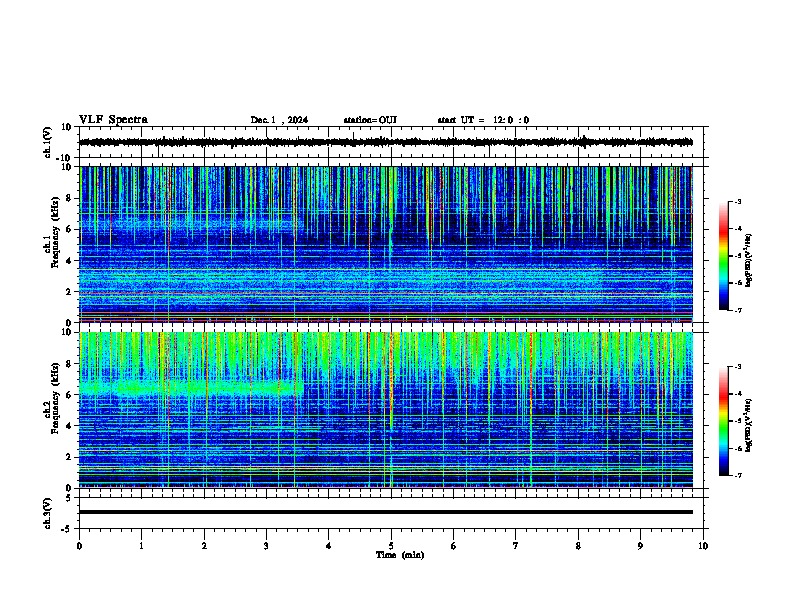The height and width of the screenshot is (612, 792).
Task: Click the "4" kHz tick of the ch.1 spectrogram
Action: pyautogui.click(x=70, y=261)
